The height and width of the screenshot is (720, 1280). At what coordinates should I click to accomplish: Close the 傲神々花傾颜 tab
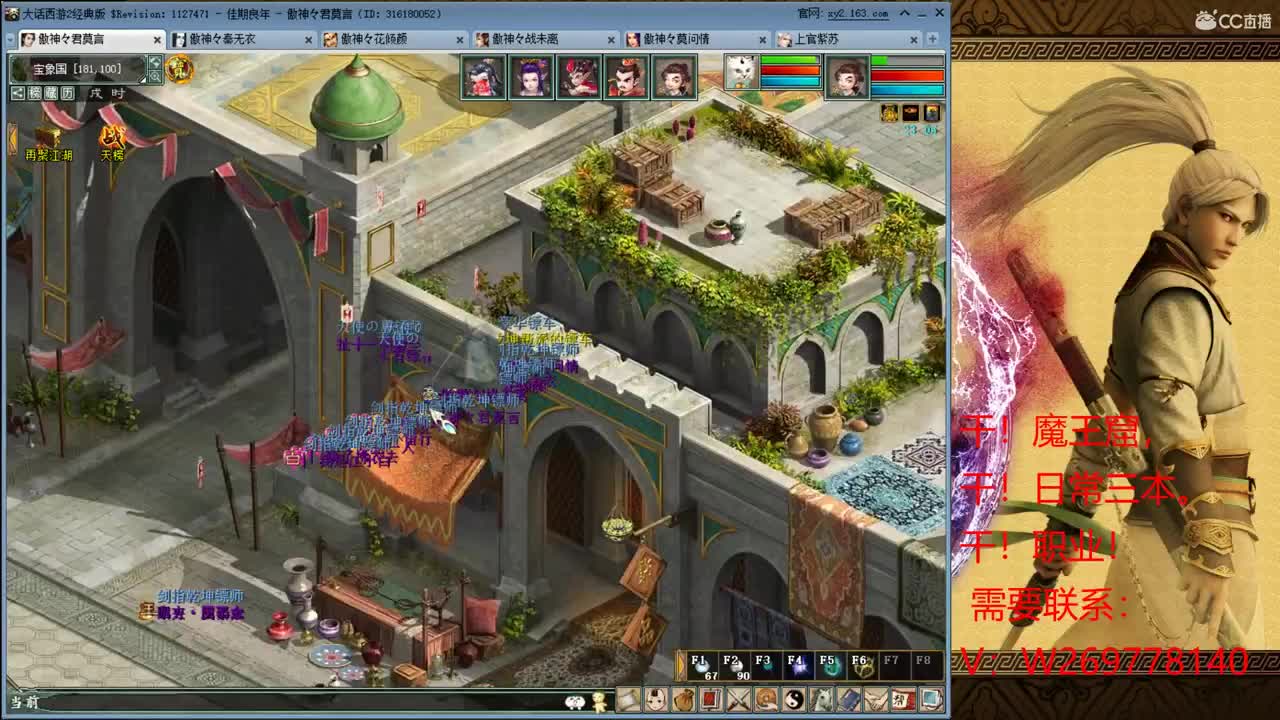tap(460, 39)
